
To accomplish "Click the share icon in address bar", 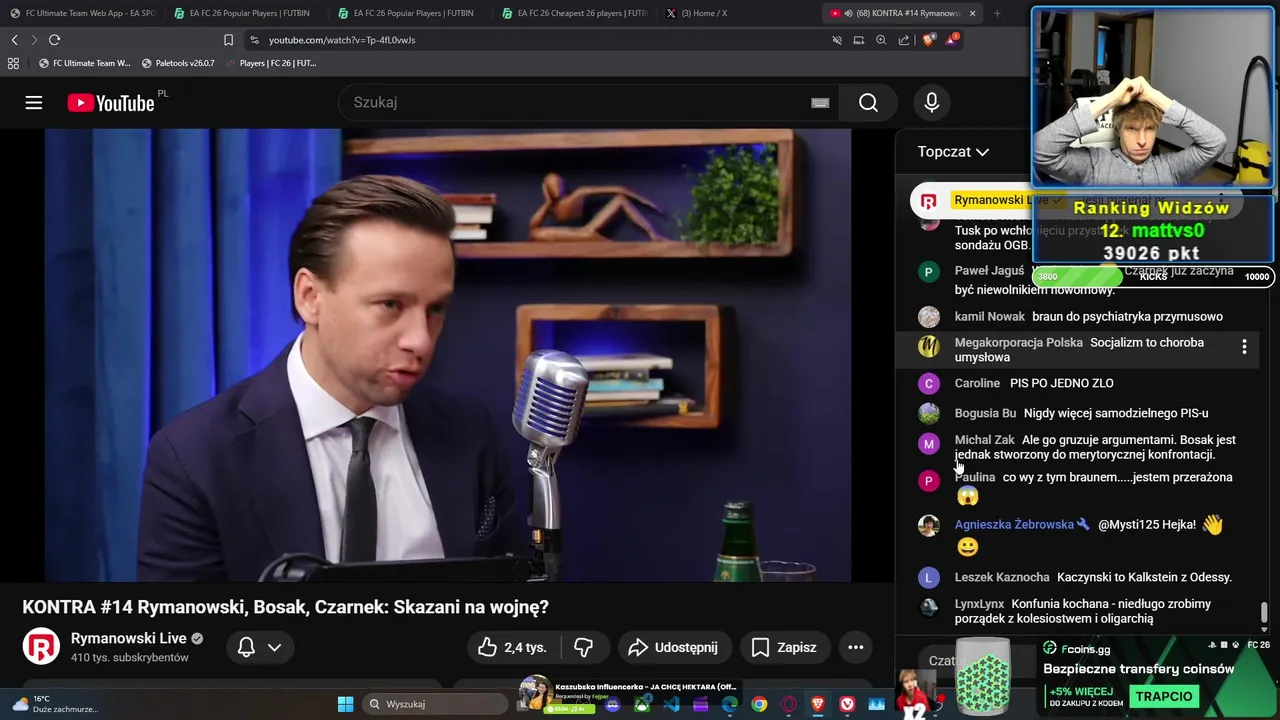I will (904, 40).
